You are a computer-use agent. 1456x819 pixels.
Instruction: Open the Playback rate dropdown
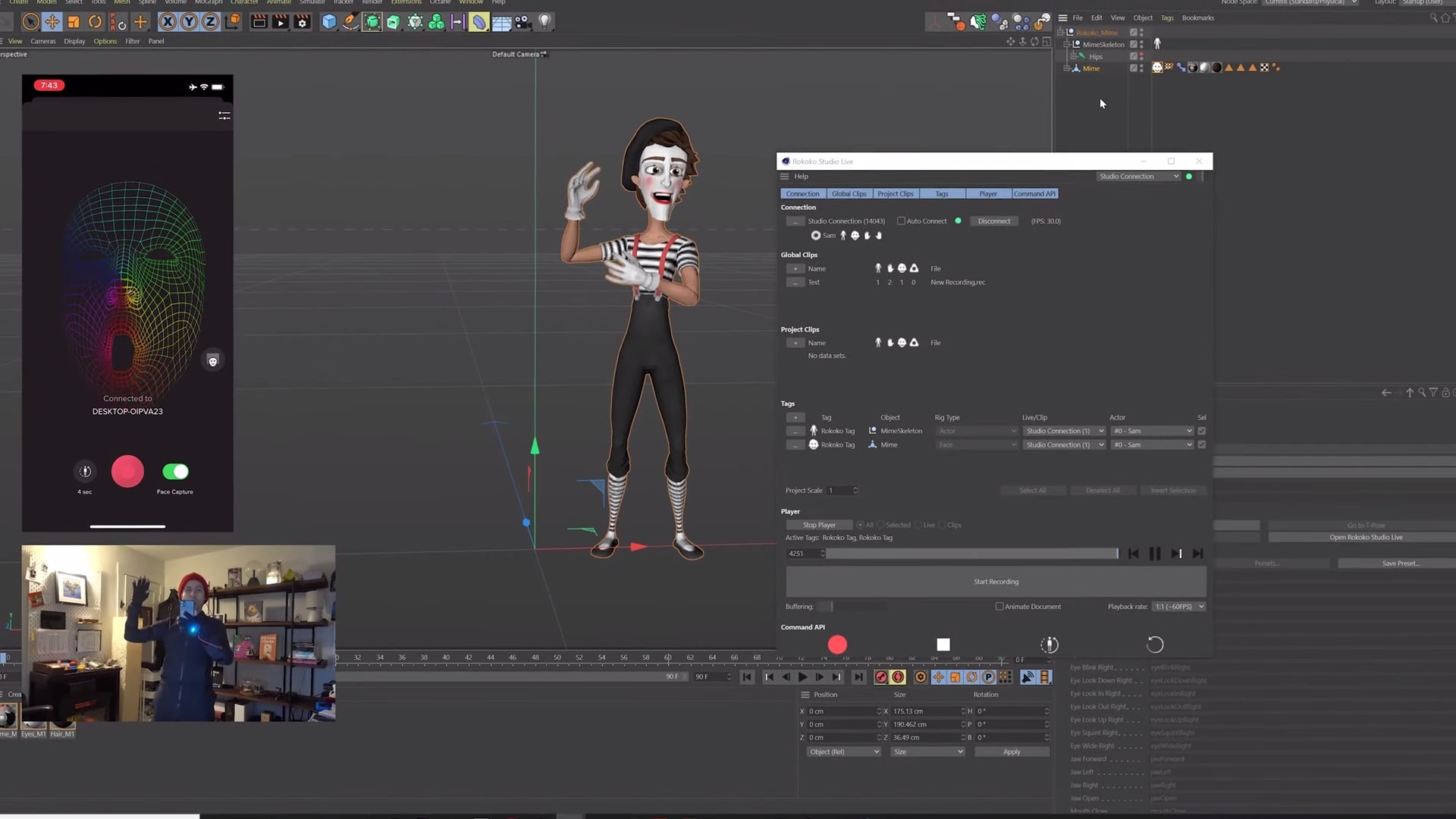tap(1178, 606)
